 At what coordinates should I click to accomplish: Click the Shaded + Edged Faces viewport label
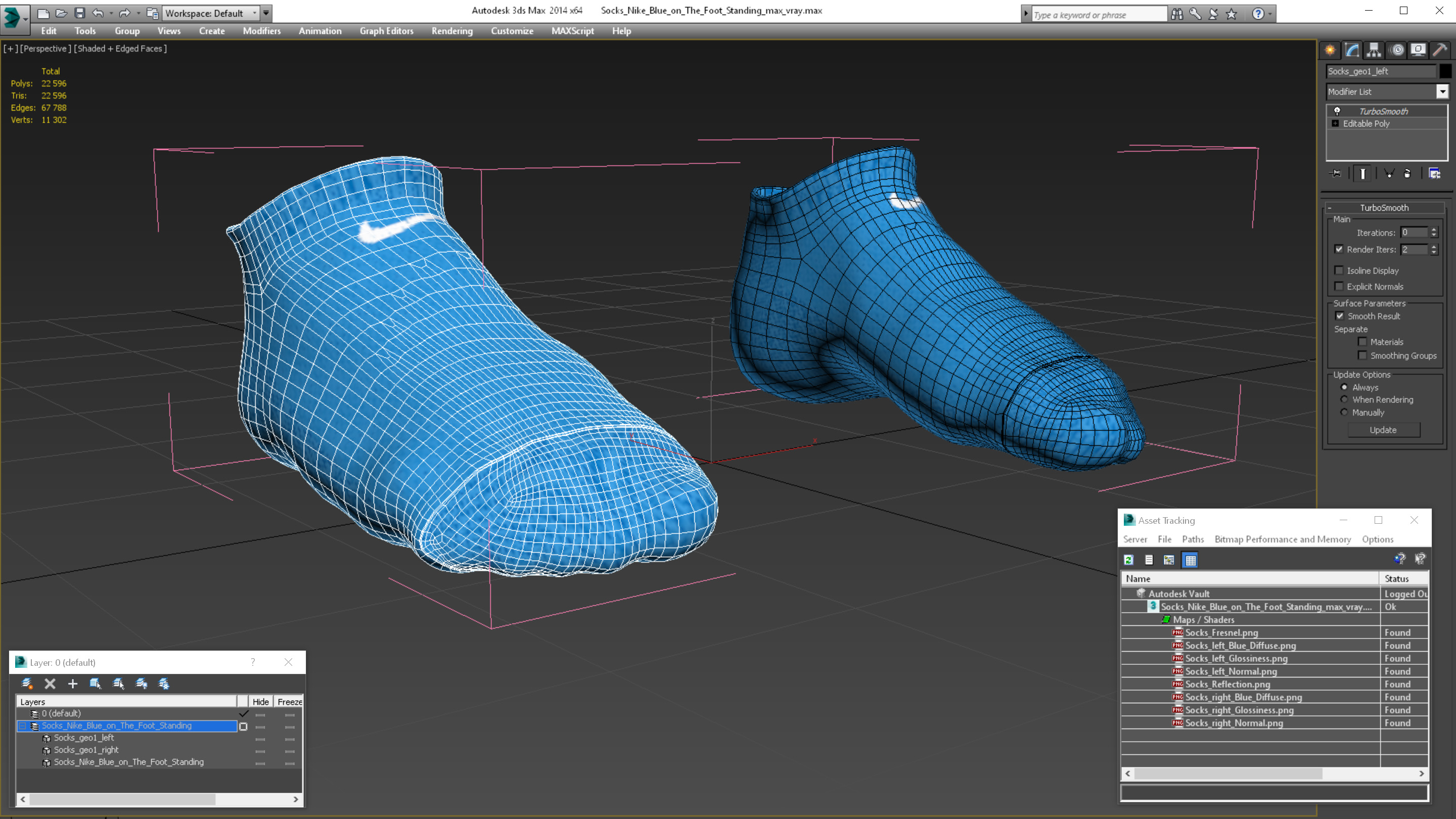(x=120, y=49)
